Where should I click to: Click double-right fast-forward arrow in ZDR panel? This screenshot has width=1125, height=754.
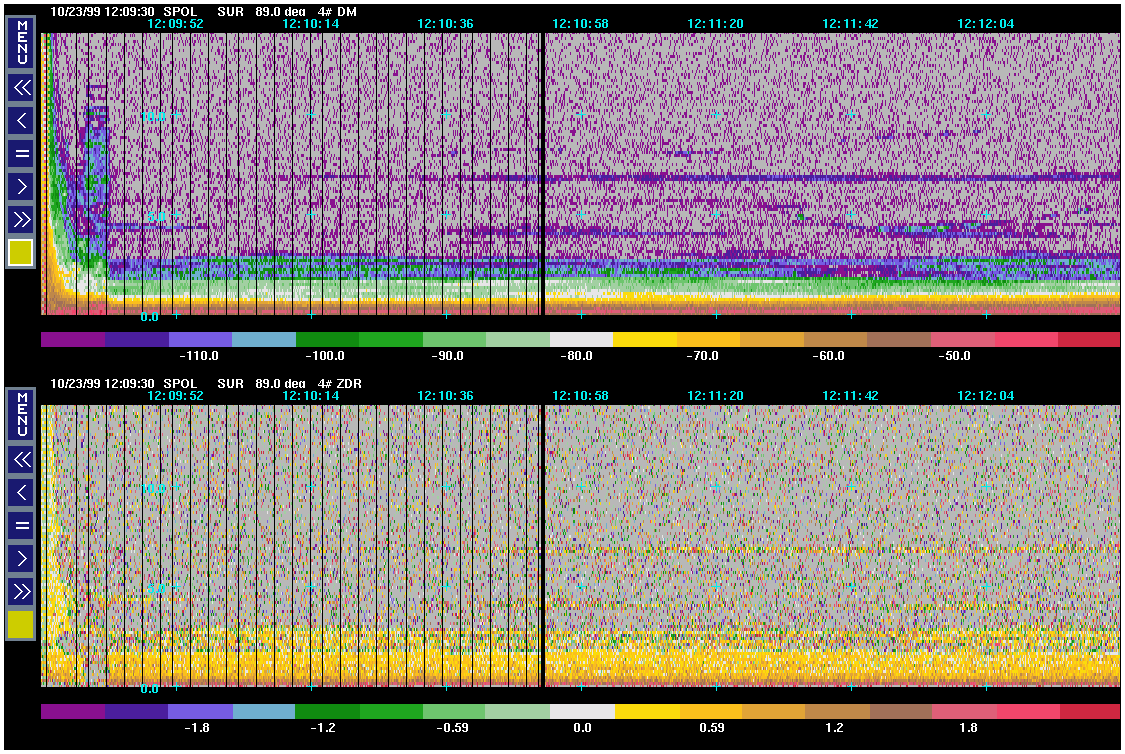(22, 591)
